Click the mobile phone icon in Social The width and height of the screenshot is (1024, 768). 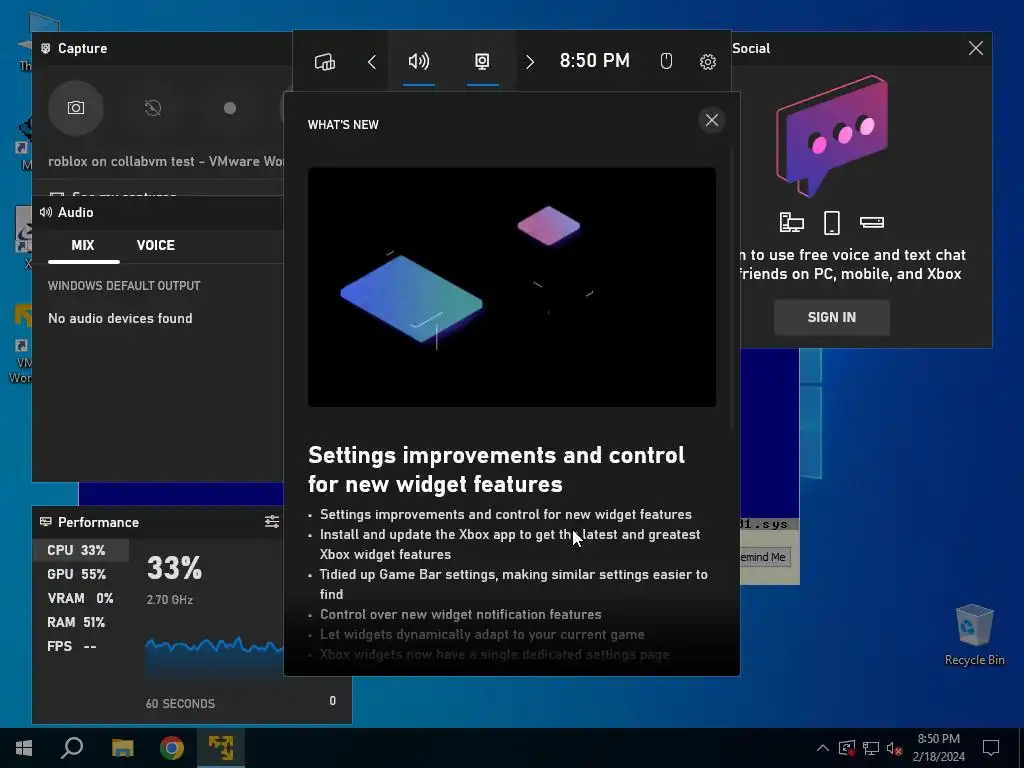(831, 223)
